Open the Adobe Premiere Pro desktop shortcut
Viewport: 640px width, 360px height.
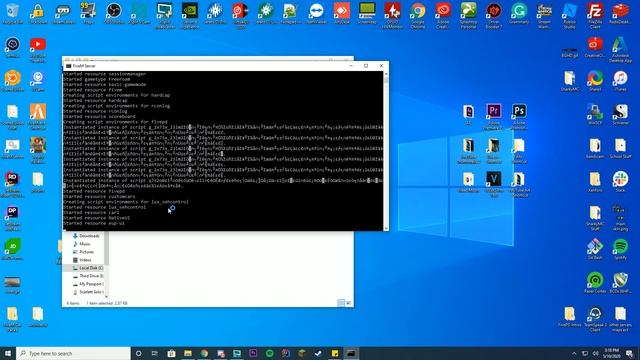[x=493, y=116]
